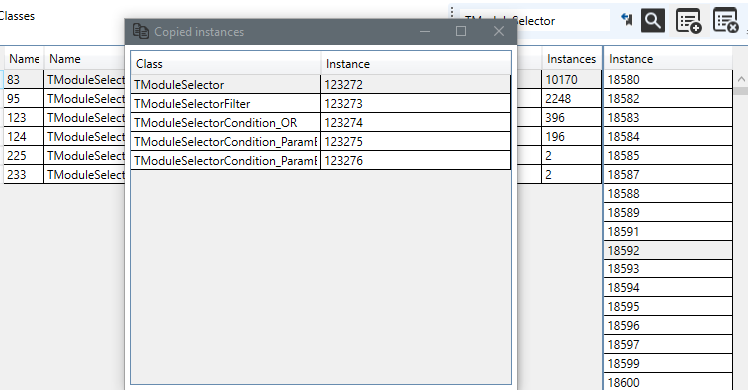Screen dimensions: 748x390
Task: Select the TModuleSelectorFilter row
Action: click(321, 103)
